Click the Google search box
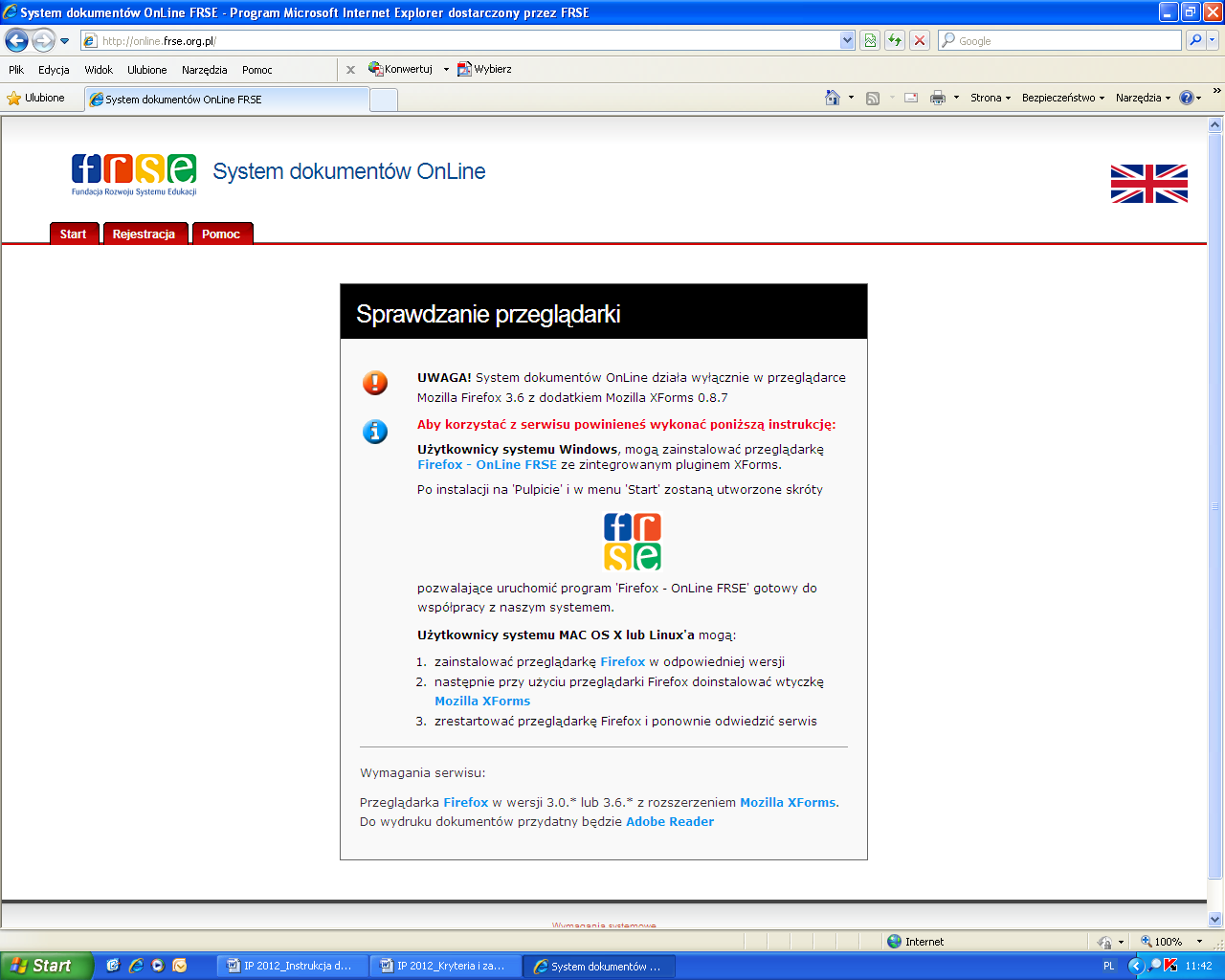 [1059, 40]
